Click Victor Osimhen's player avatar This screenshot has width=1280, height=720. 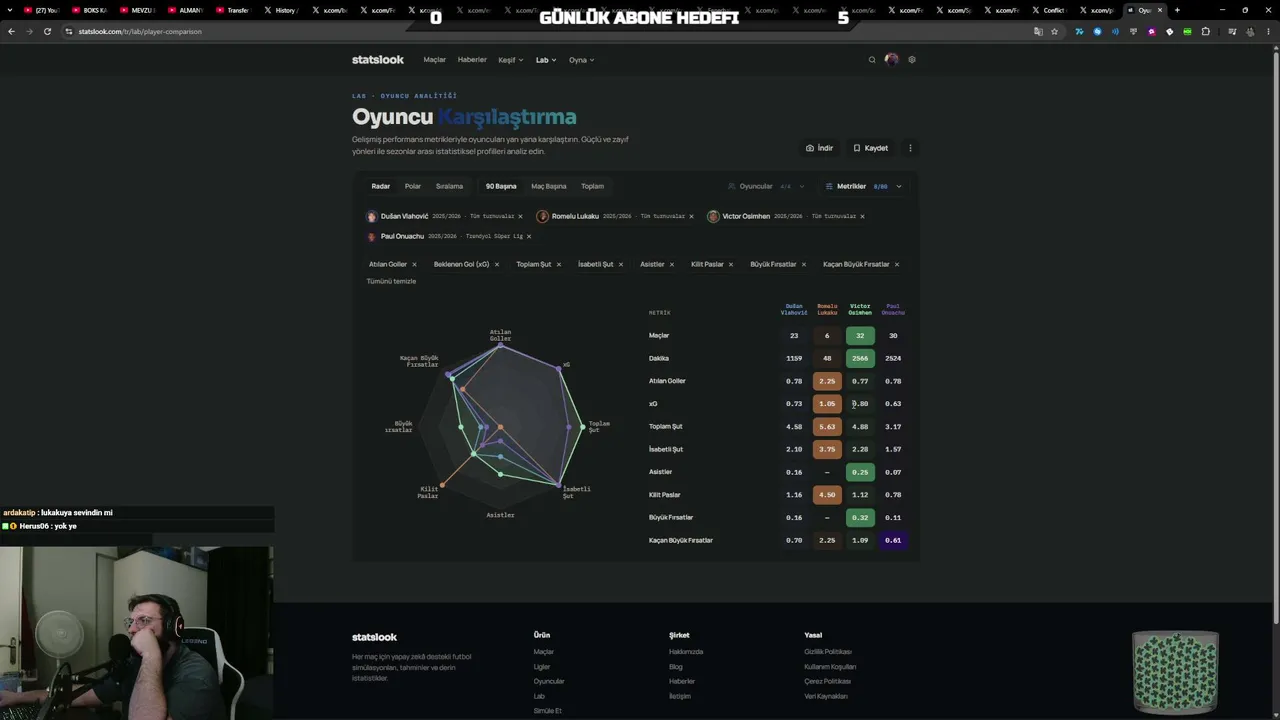coord(713,216)
